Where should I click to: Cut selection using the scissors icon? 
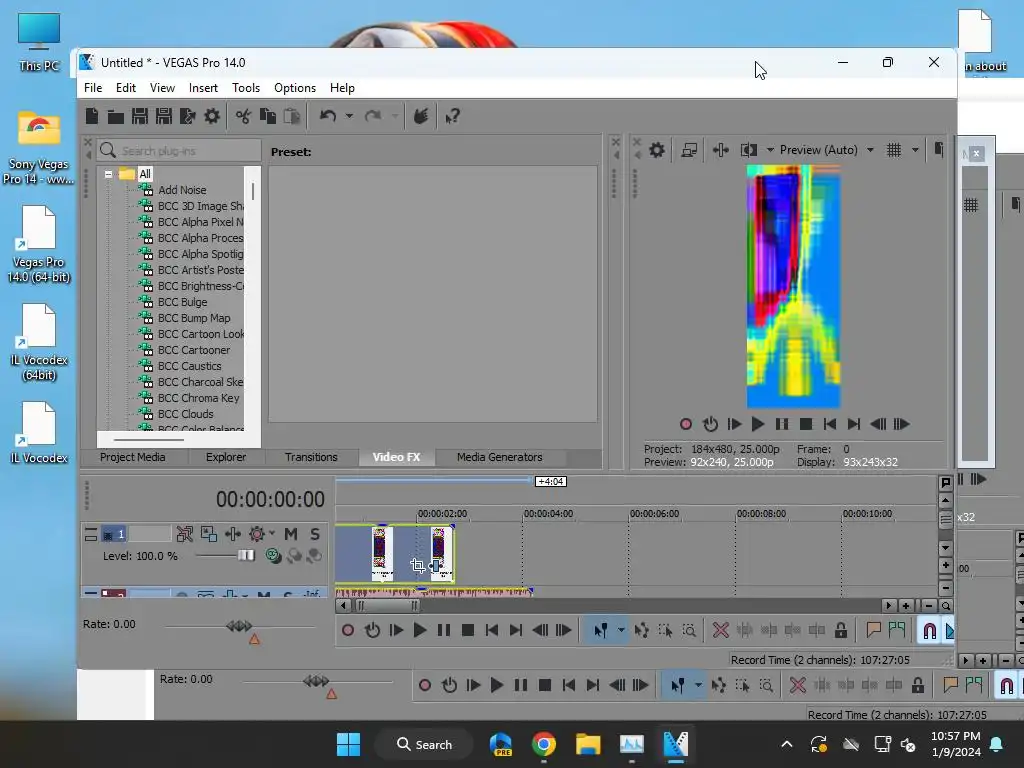point(243,116)
